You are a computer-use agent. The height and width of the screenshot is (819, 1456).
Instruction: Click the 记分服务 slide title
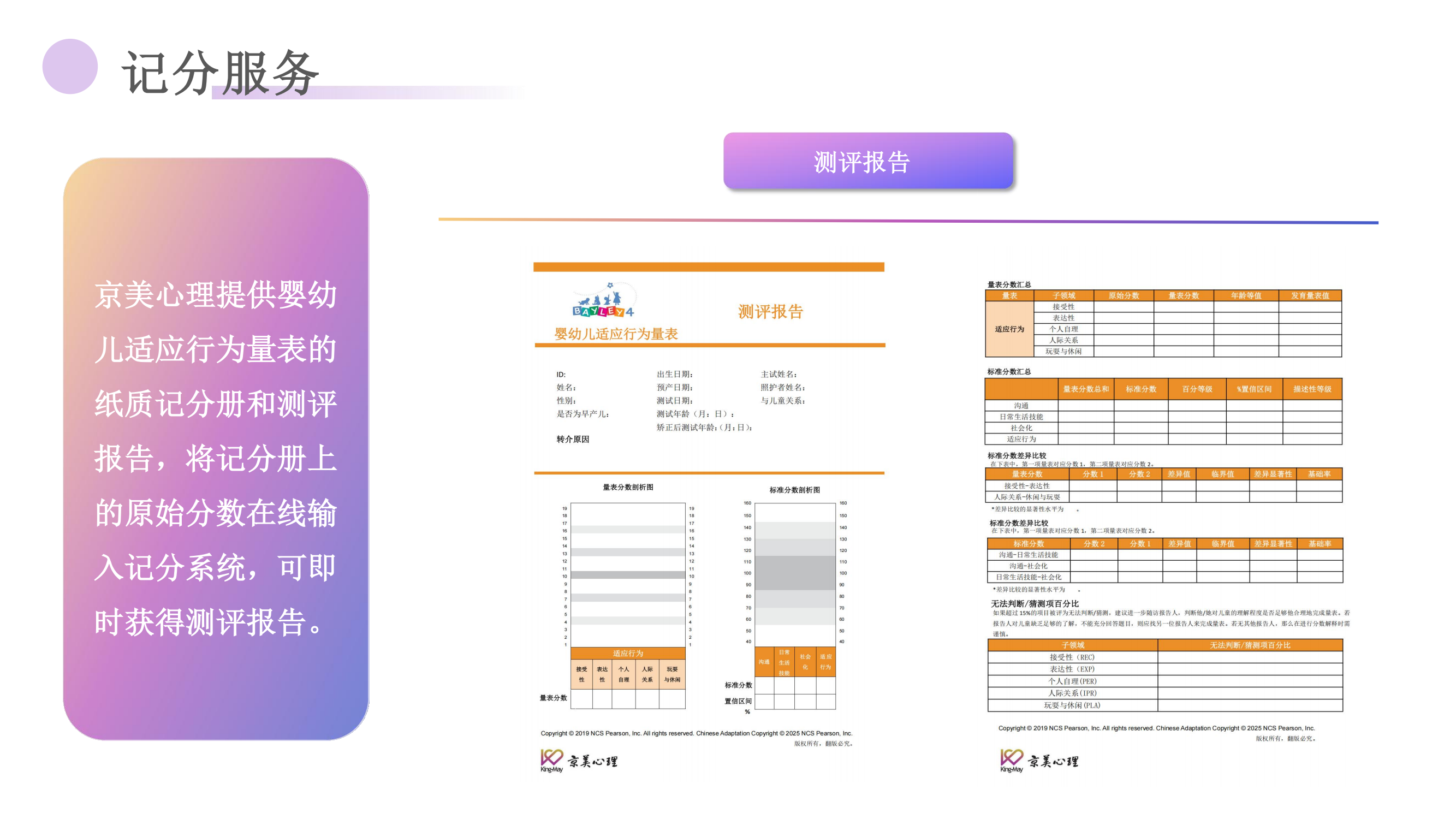click(221, 73)
